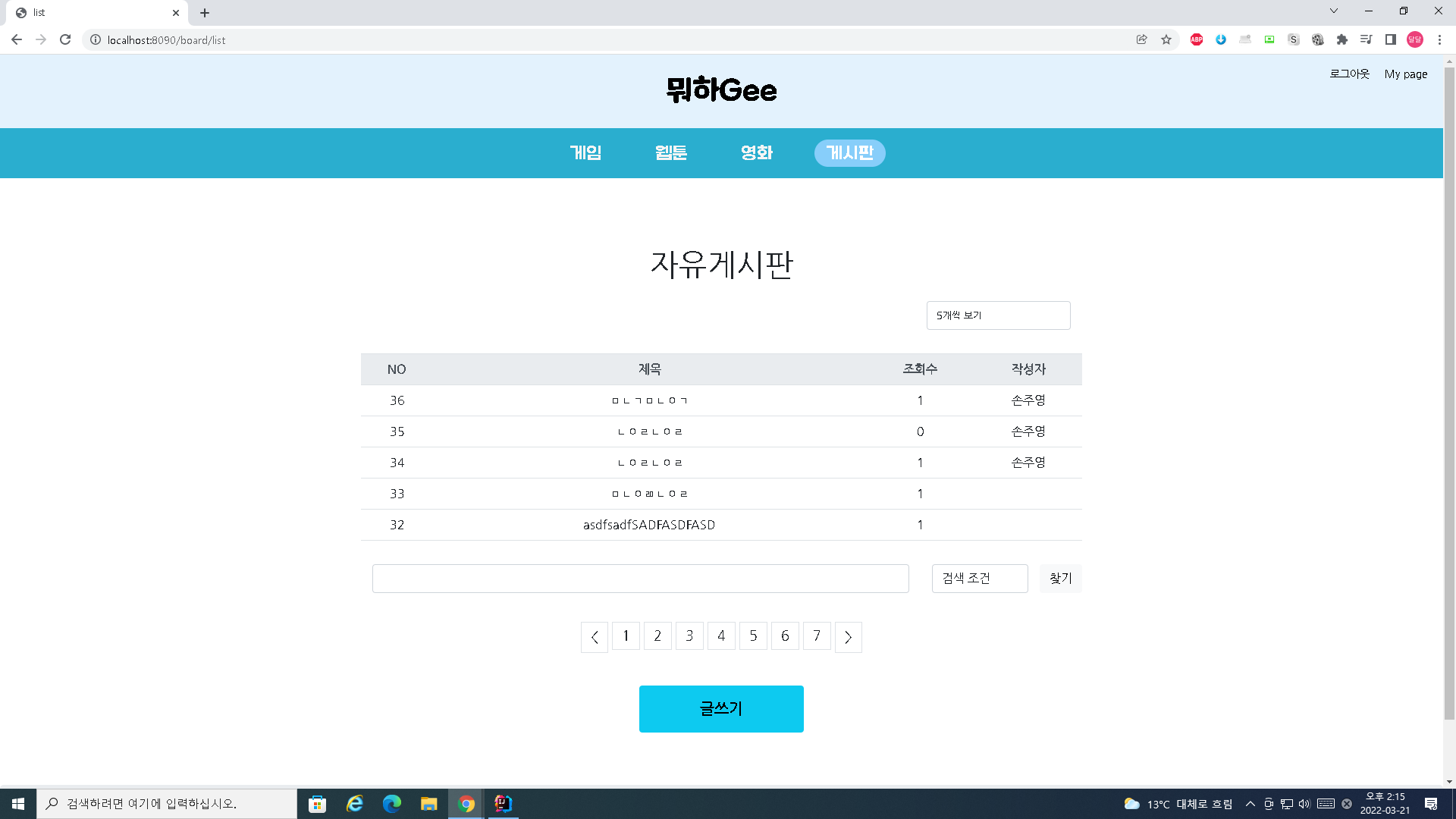The height and width of the screenshot is (819, 1456).
Task: Click the volume icon in system tray
Action: point(1303,804)
